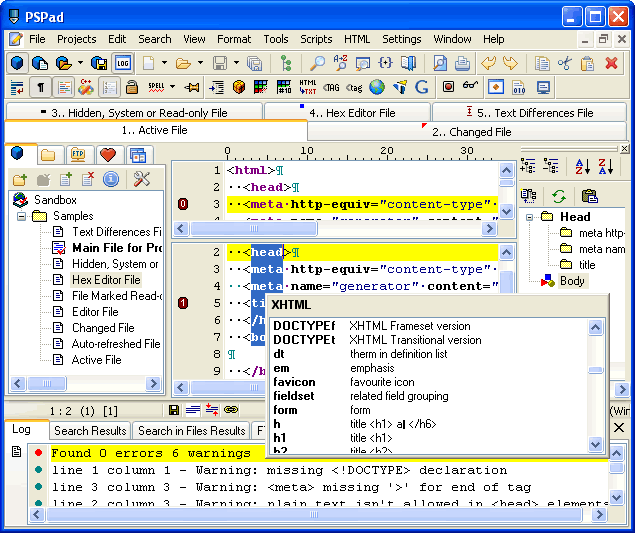The image size is (635, 533).
Task: Click the Open file folder icon
Action: click(183, 63)
